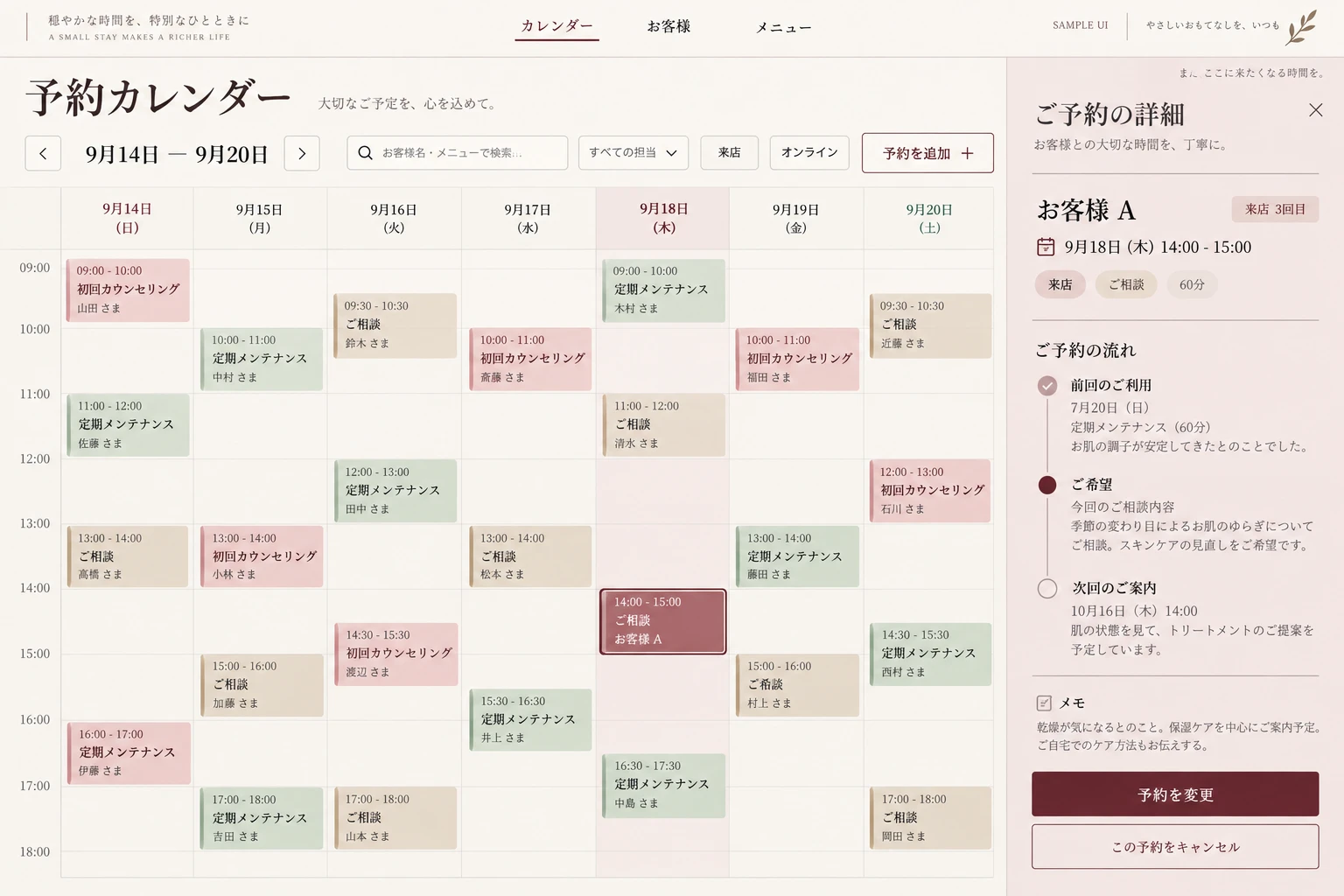Select the 9月14日 (日) column header
Image resolution: width=1344 pixels, height=896 pixels.
[x=127, y=218]
